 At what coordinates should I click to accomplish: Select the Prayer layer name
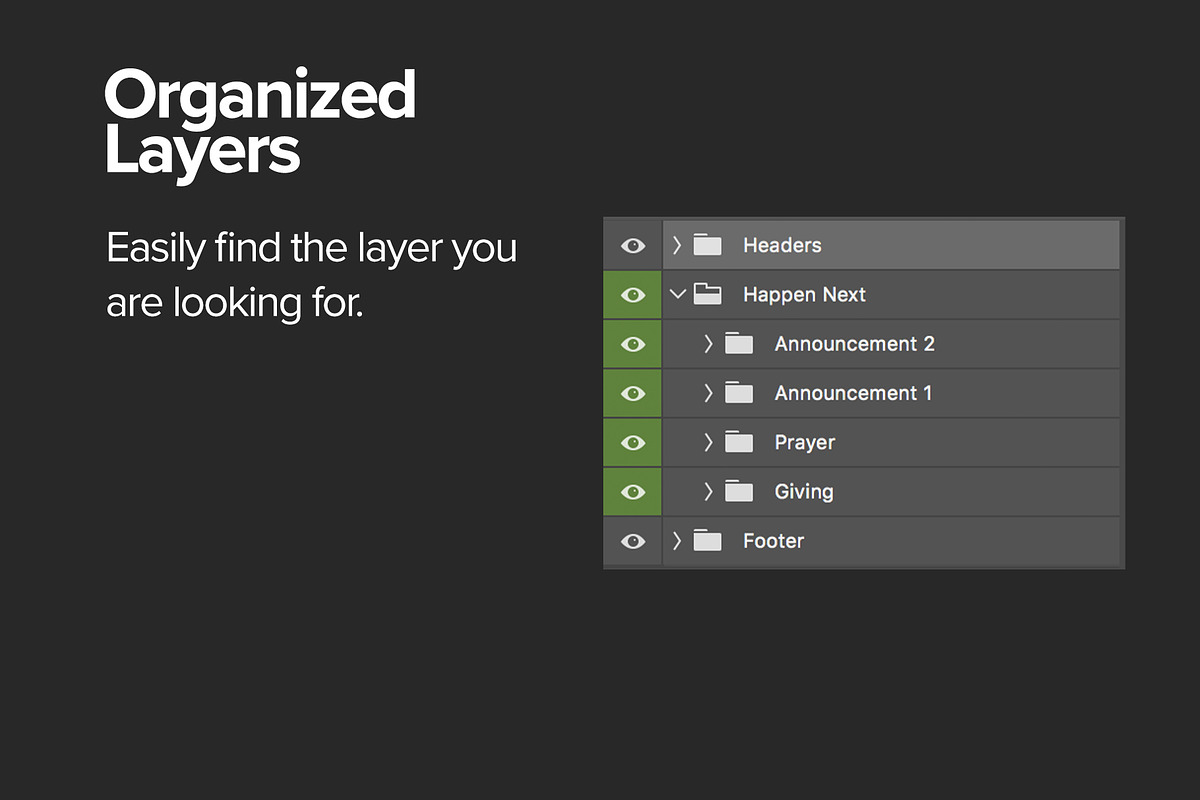(804, 442)
